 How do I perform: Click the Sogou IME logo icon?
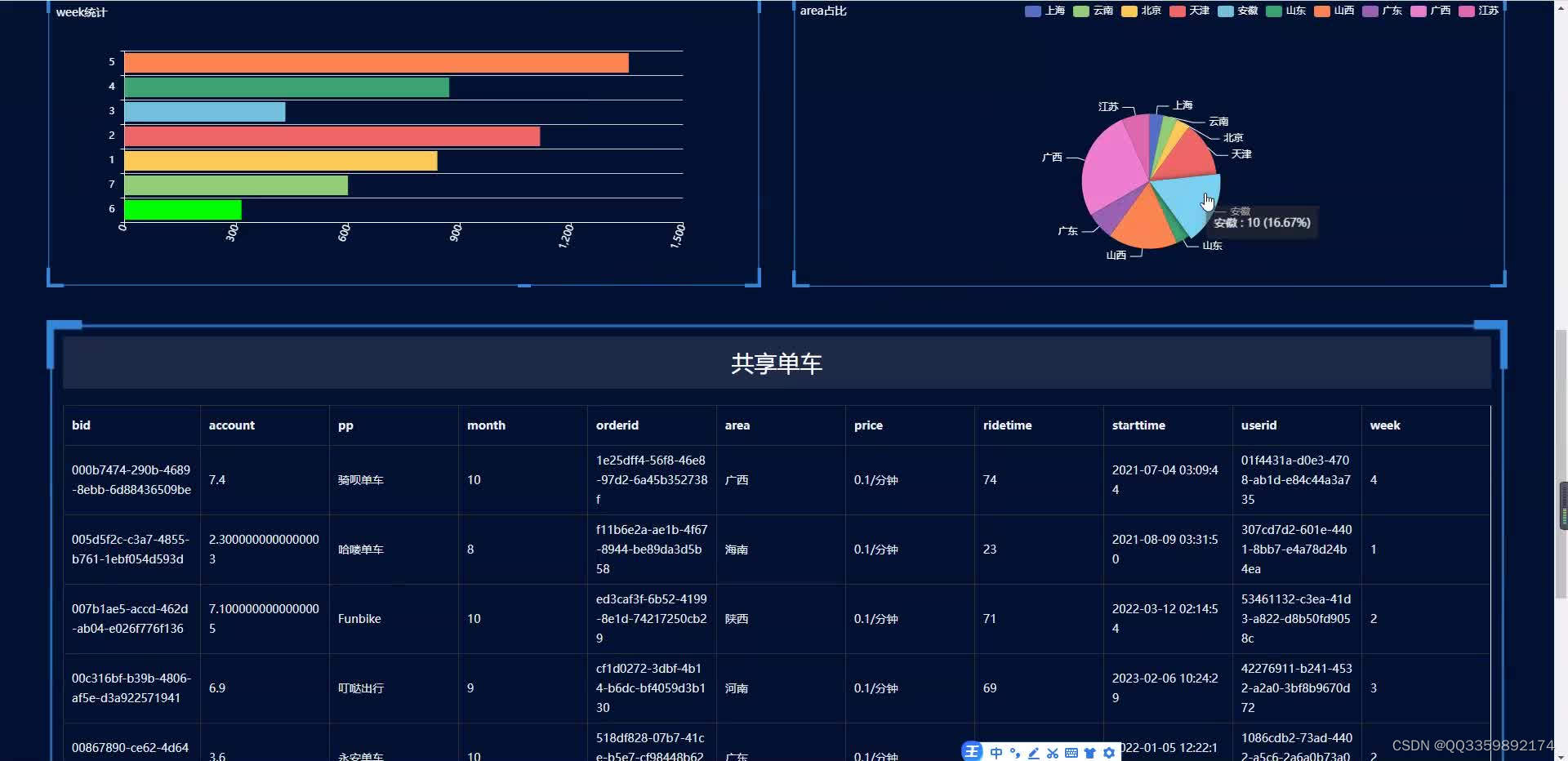pyautogui.click(x=972, y=752)
